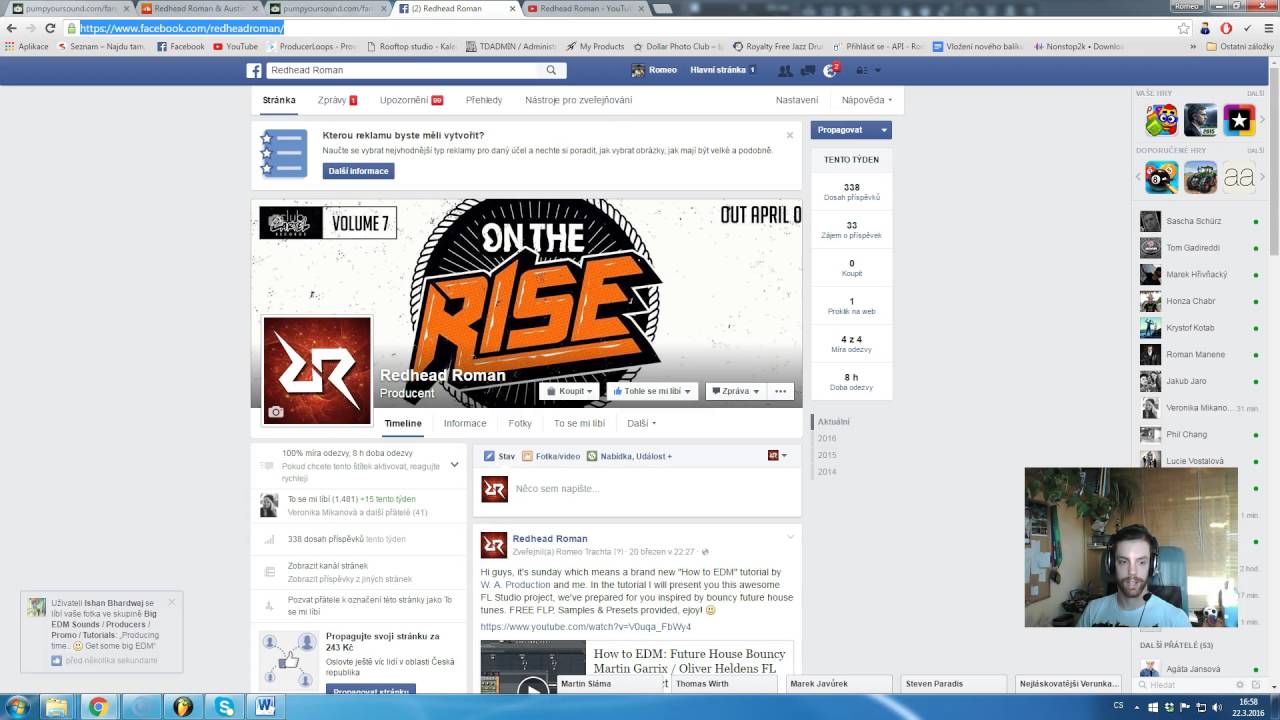Expand the response rate badge chevron

(x=454, y=465)
